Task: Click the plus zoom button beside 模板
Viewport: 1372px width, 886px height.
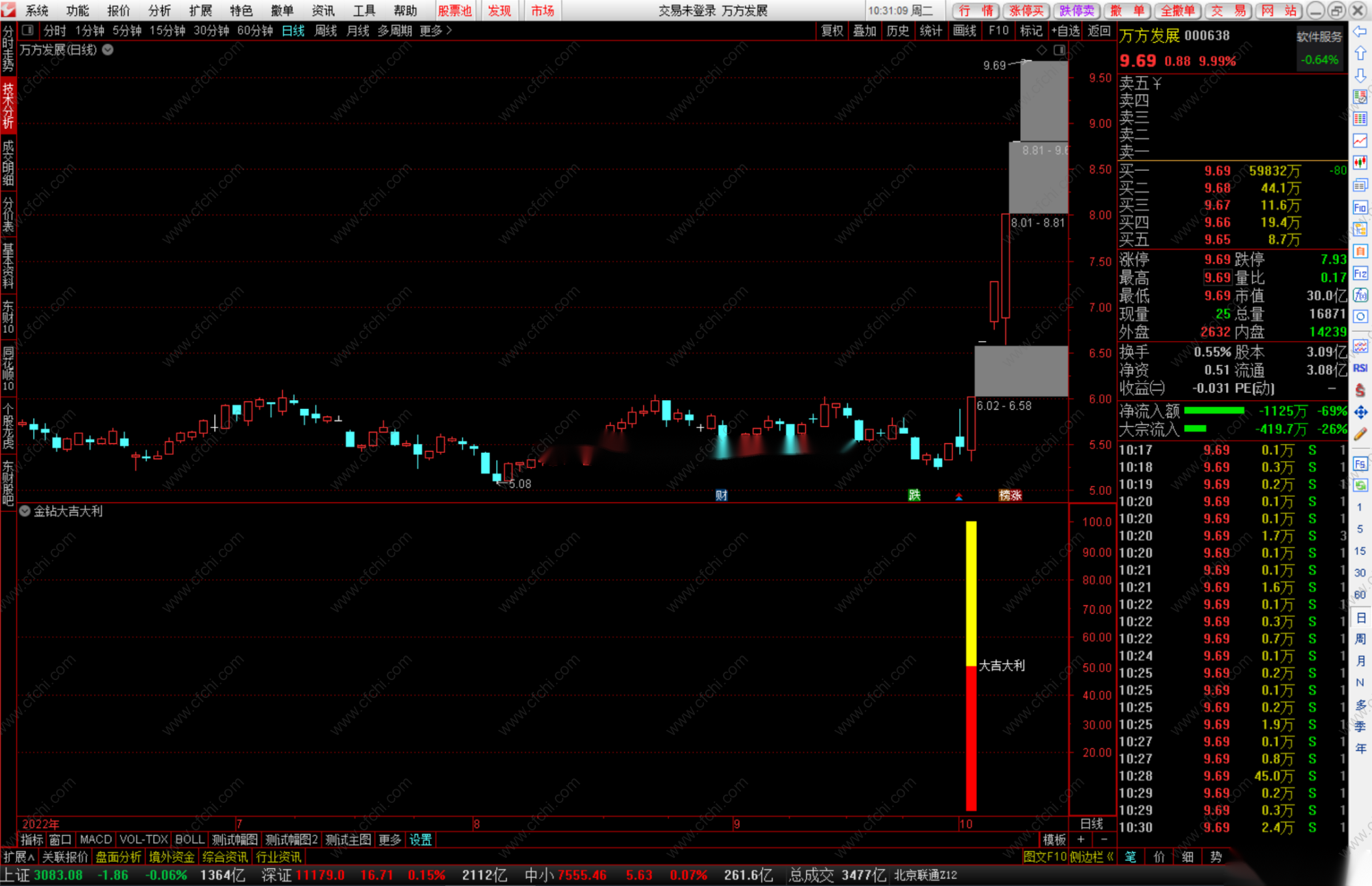Action: tap(1080, 839)
